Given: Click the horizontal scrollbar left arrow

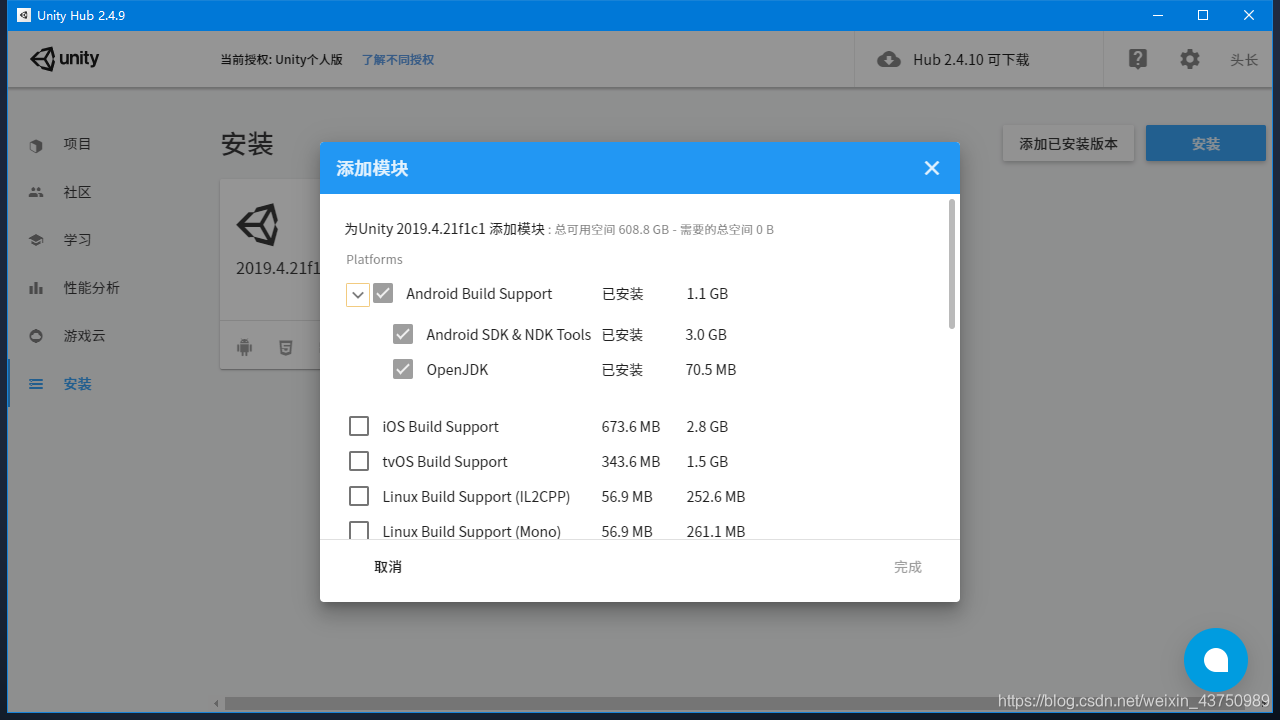Looking at the screenshot, I should (x=218, y=703).
